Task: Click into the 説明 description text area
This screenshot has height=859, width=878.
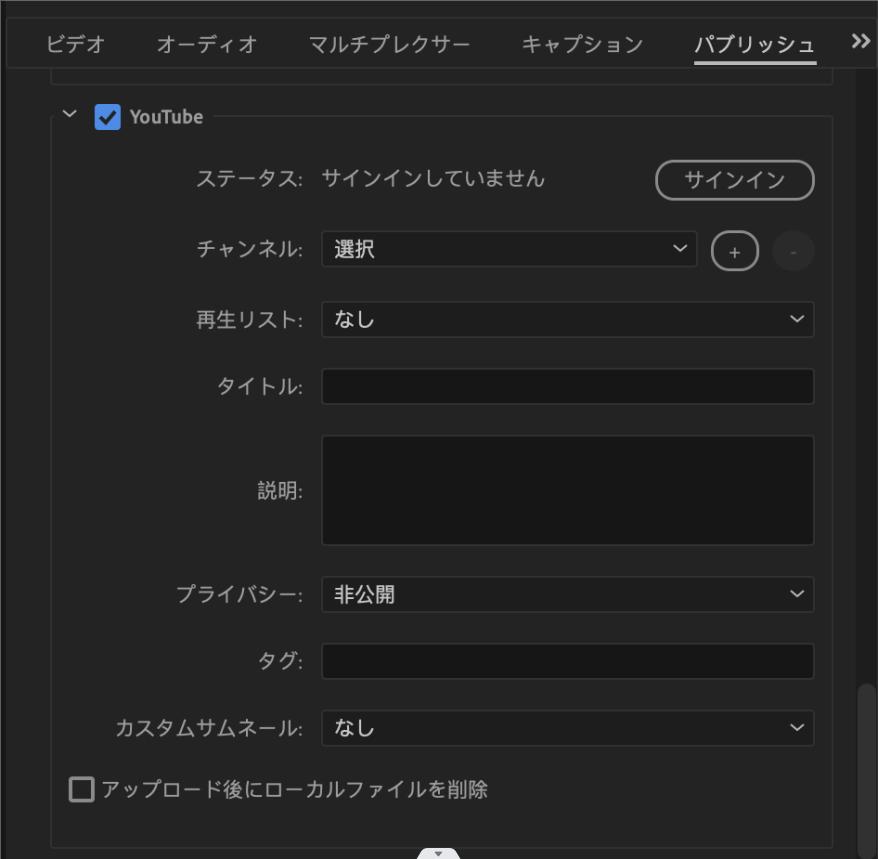Action: 567,490
